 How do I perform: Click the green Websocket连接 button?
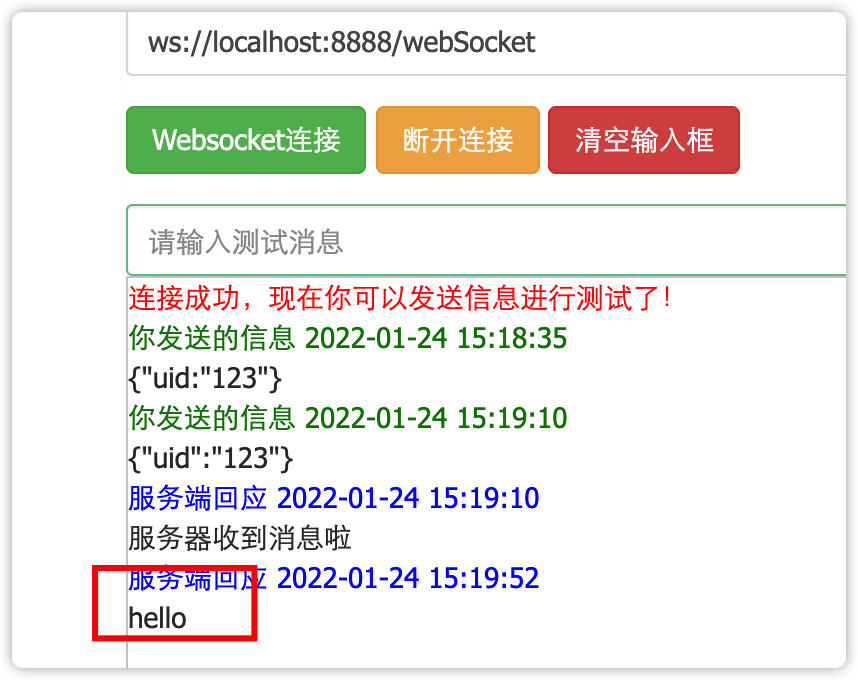coord(246,140)
